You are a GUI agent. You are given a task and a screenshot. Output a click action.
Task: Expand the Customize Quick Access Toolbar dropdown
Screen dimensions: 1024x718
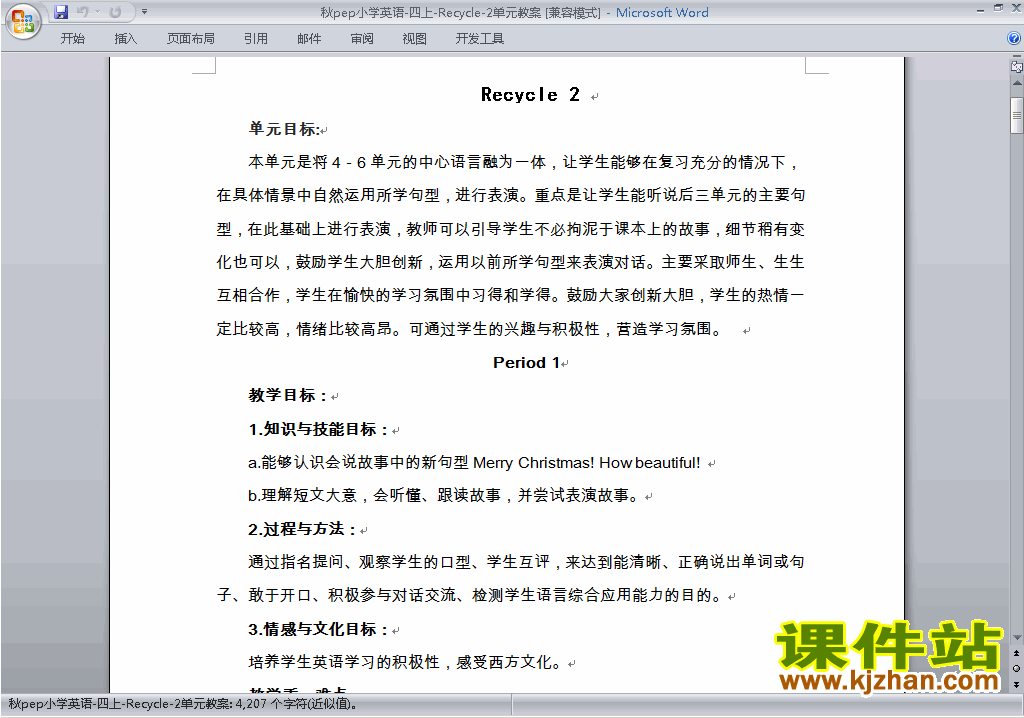[x=144, y=12]
